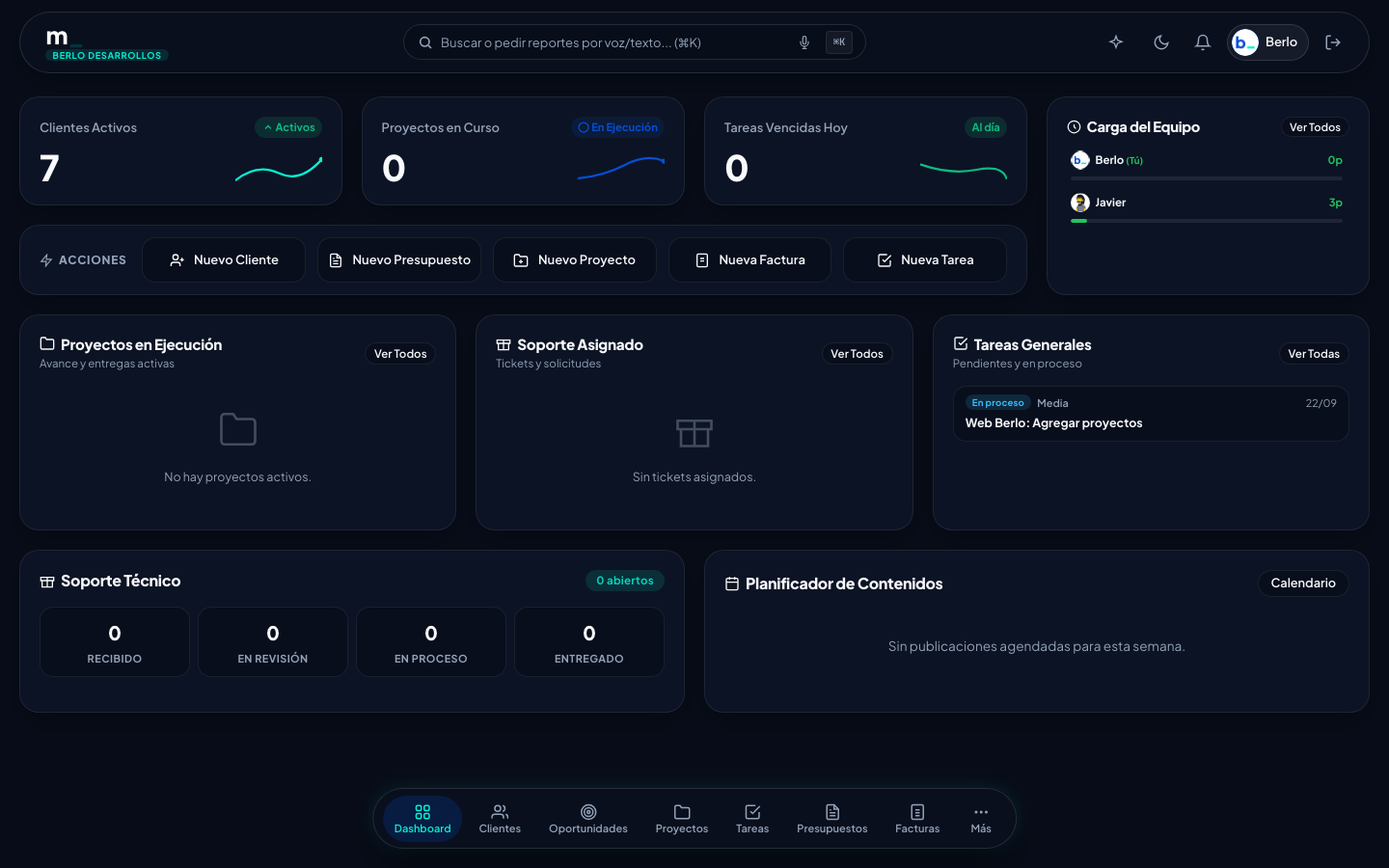The height and width of the screenshot is (868, 1389).
Task: Expand the Más menu
Action: 981,819
